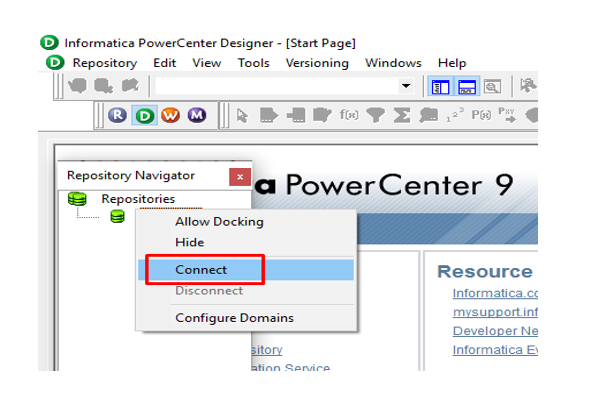Open the toolbar combo box dropdown arrow
This screenshot has height=411, width=596.
(x=406, y=86)
